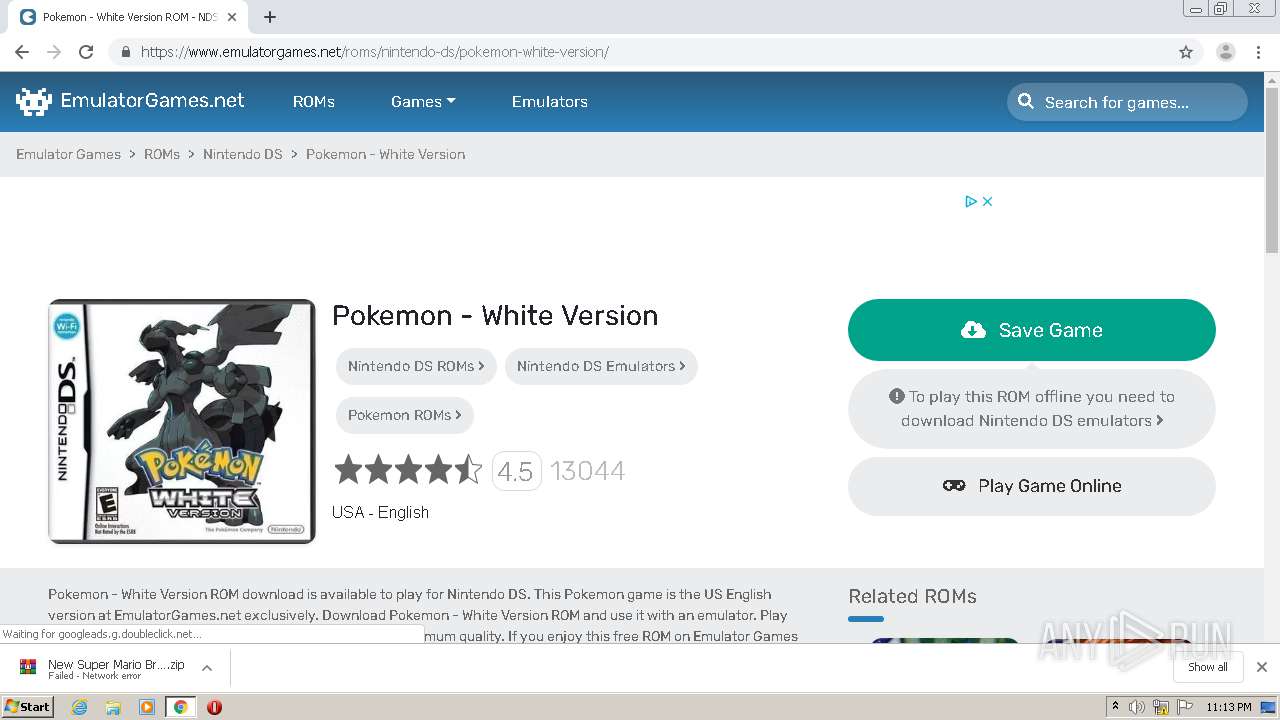Open the Windows Start button

tap(27, 706)
